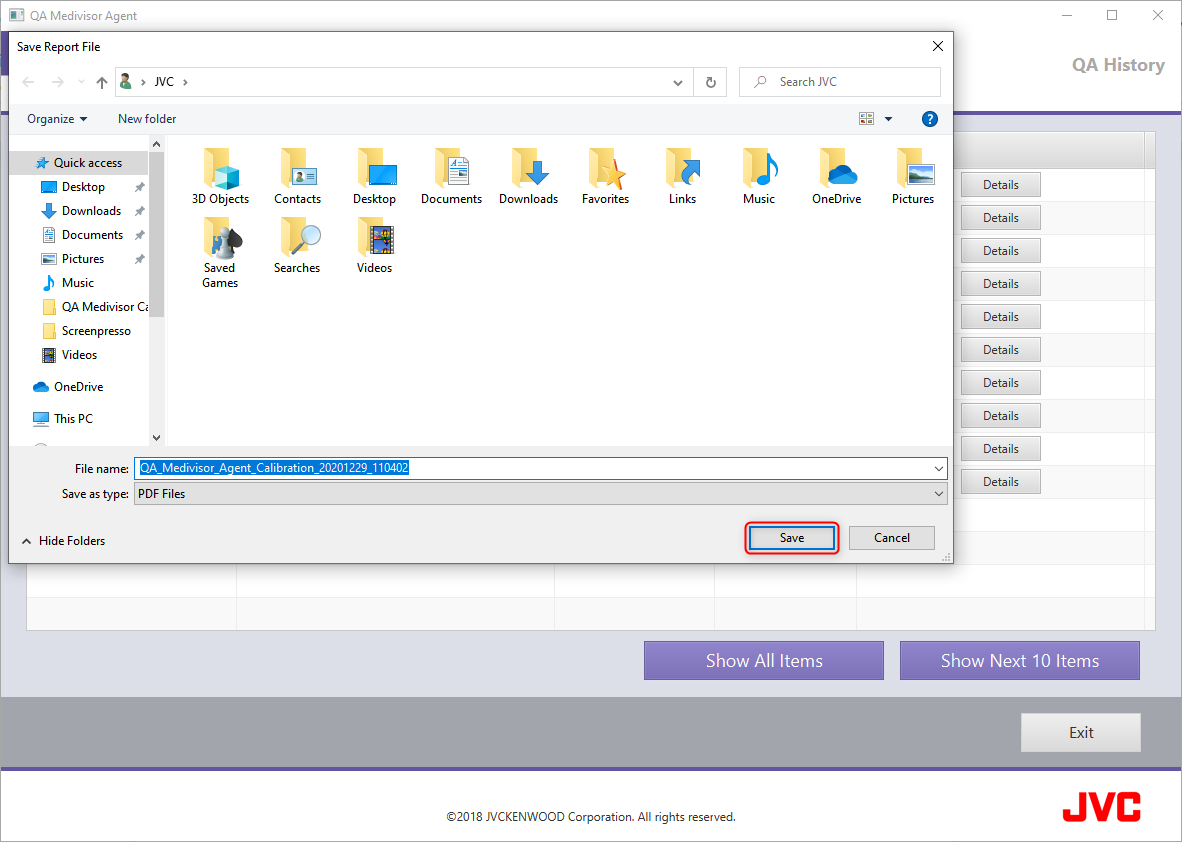1182x842 pixels.
Task: Open the Documents folder in file pane
Action: coord(451,176)
